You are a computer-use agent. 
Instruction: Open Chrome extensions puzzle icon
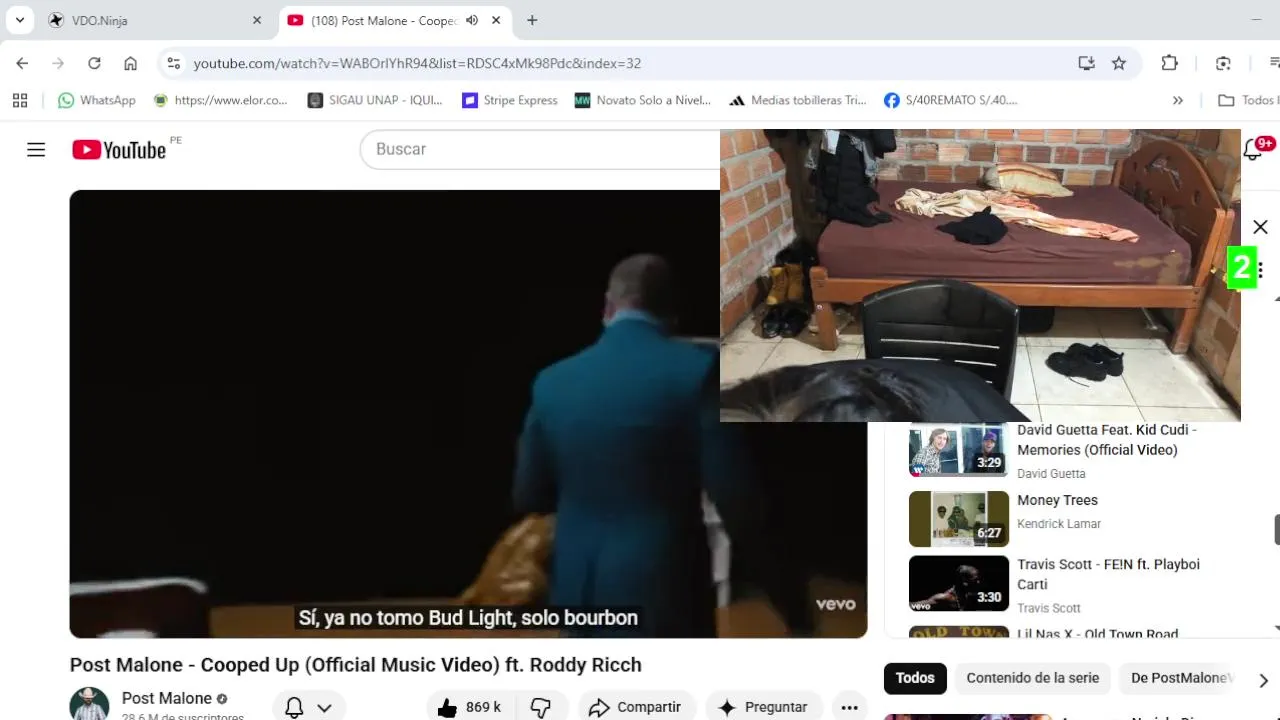(1169, 63)
